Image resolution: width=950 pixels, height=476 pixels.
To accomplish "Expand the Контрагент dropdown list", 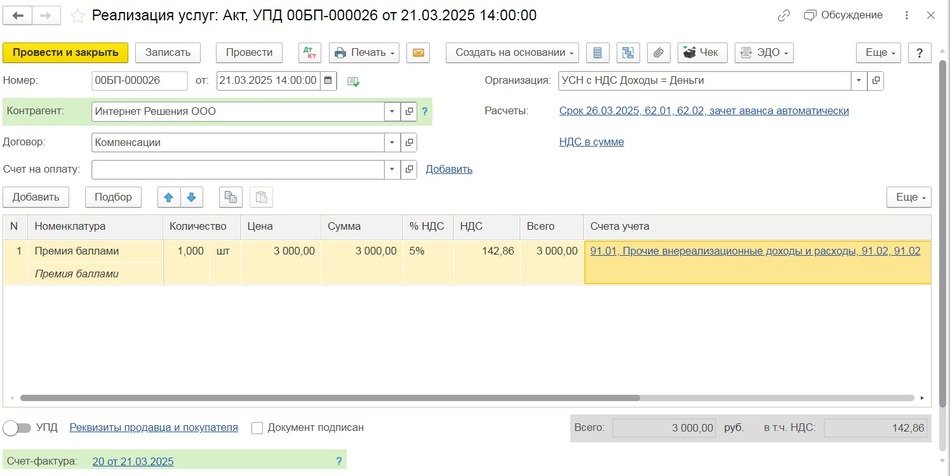I will click(391, 112).
